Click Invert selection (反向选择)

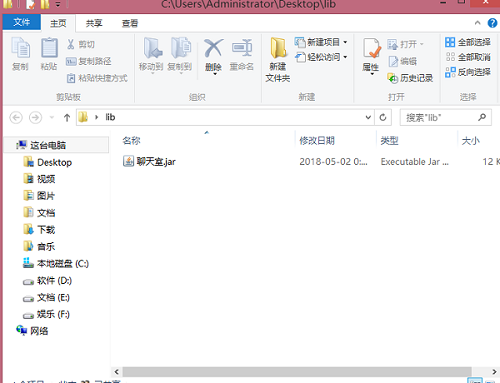(x=468, y=72)
